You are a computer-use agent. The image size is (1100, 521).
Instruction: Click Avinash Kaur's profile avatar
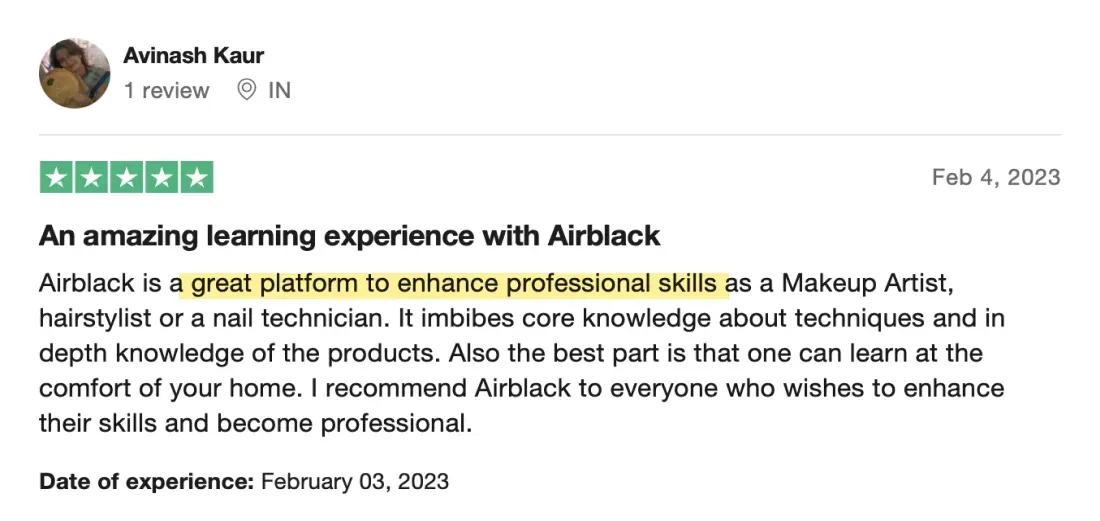[x=74, y=74]
